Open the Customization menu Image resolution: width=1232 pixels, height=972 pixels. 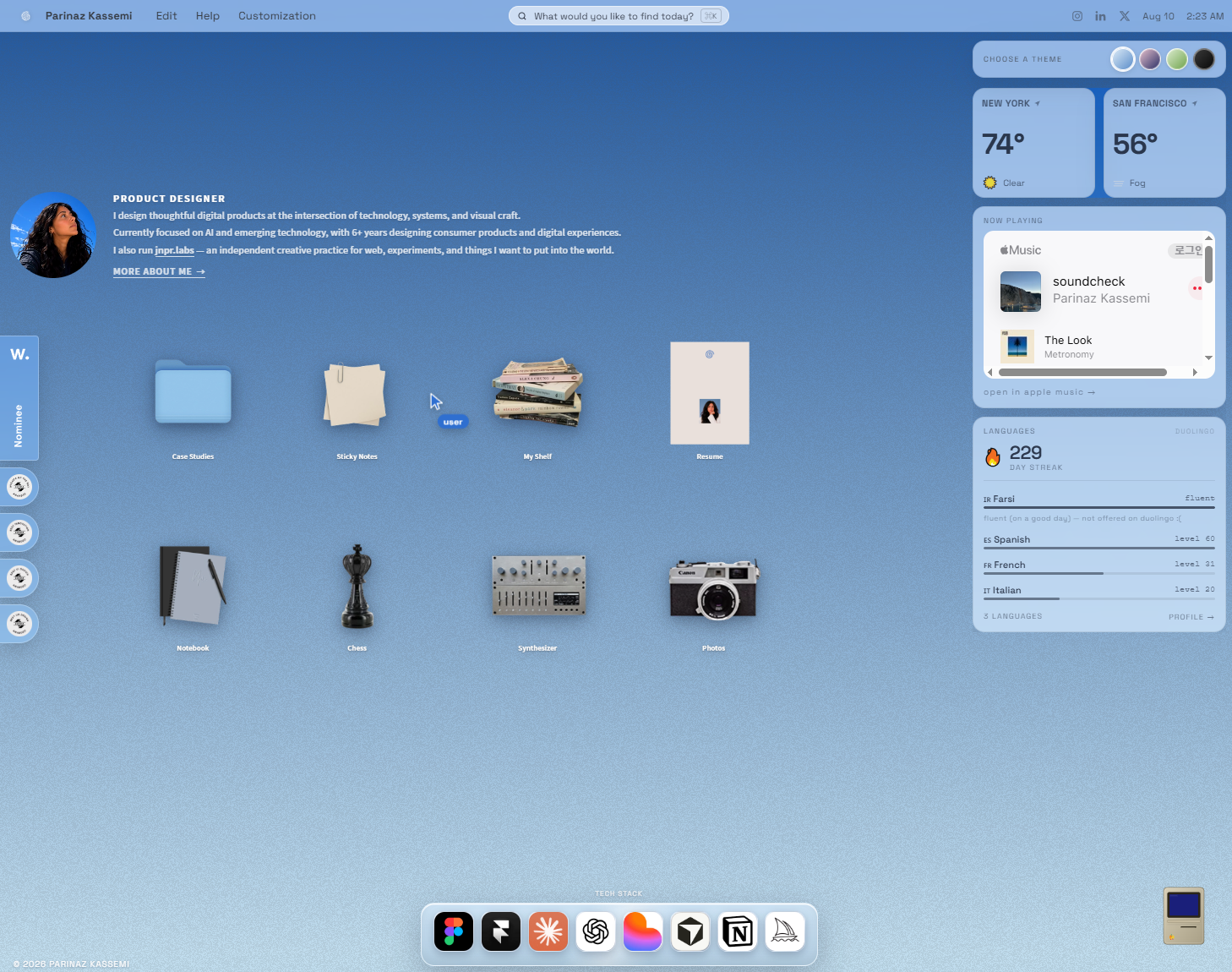(277, 16)
